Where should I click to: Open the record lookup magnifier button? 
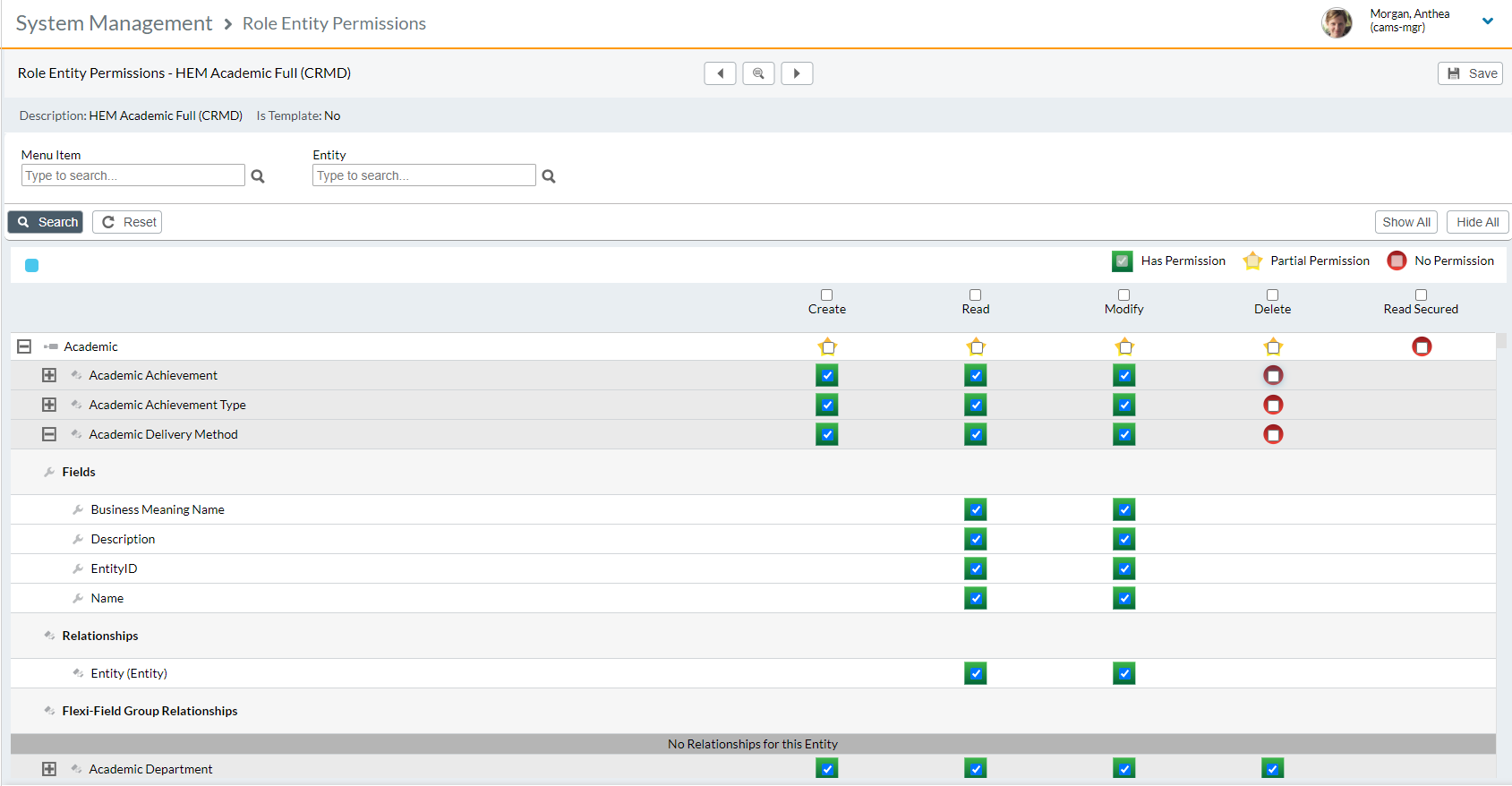coord(758,73)
